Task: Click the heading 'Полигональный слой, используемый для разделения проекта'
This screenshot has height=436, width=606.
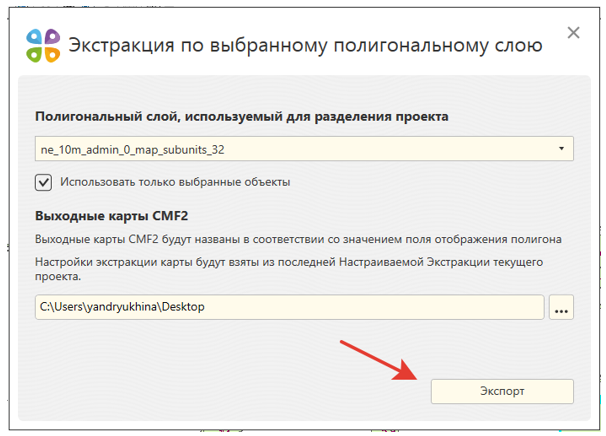Action: pos(242,116)
